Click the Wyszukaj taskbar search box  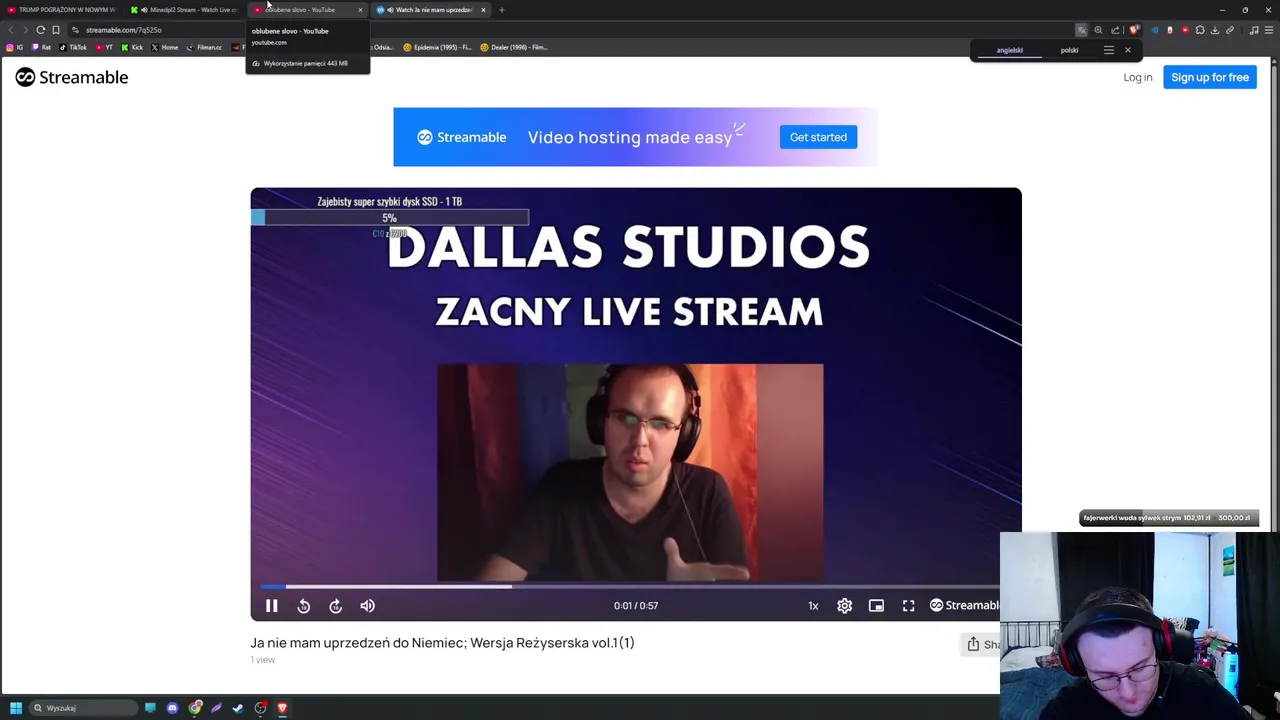coord(83,708)
